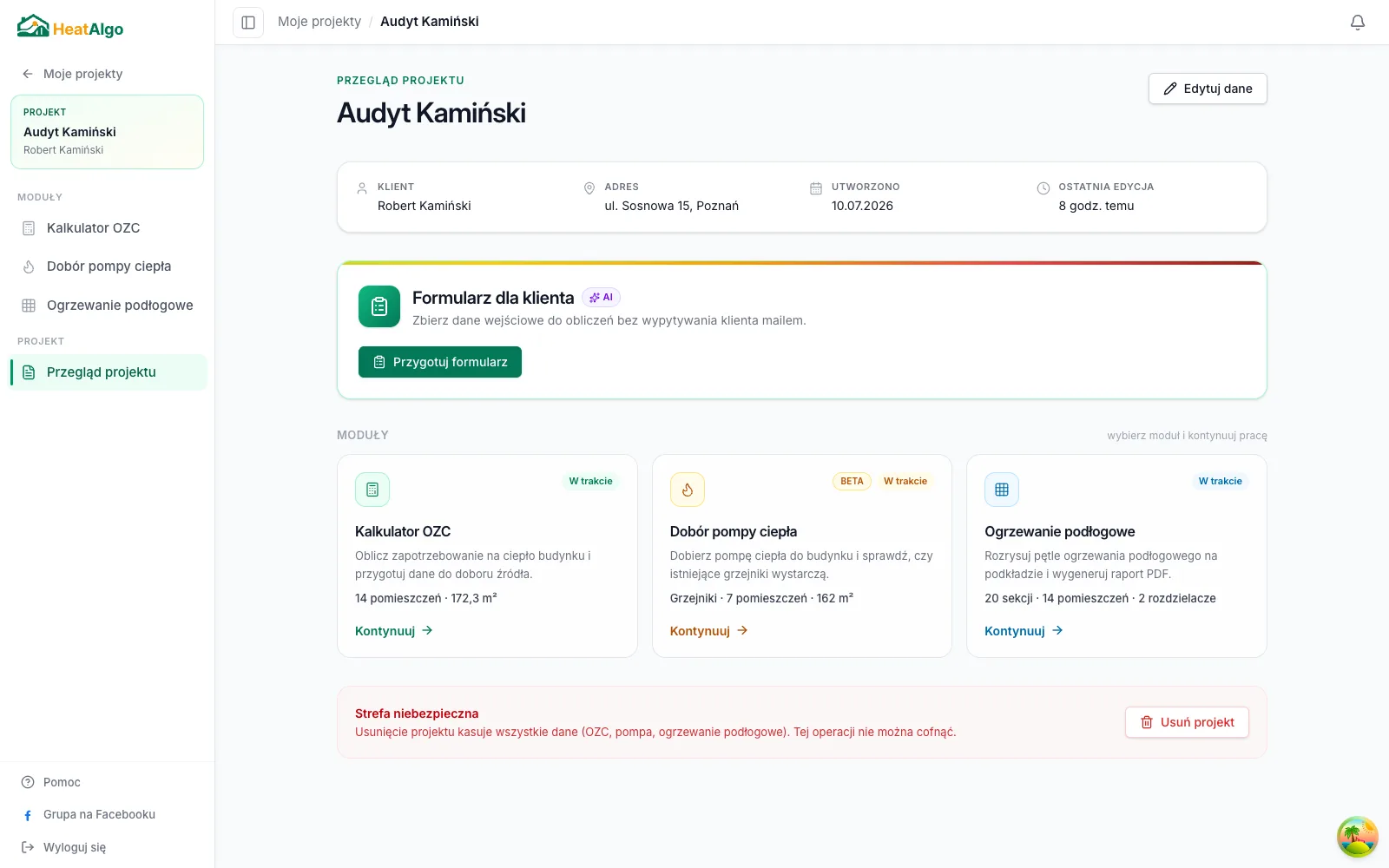
Task: Click the 8 godz. temu text
Action: point(1096,206)
